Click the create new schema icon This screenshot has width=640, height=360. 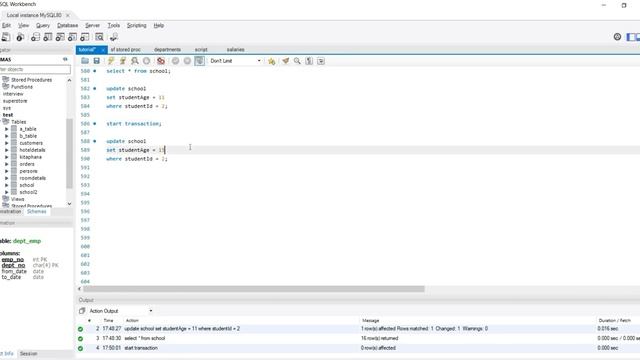pyautogui.click(x=36, y=37)
